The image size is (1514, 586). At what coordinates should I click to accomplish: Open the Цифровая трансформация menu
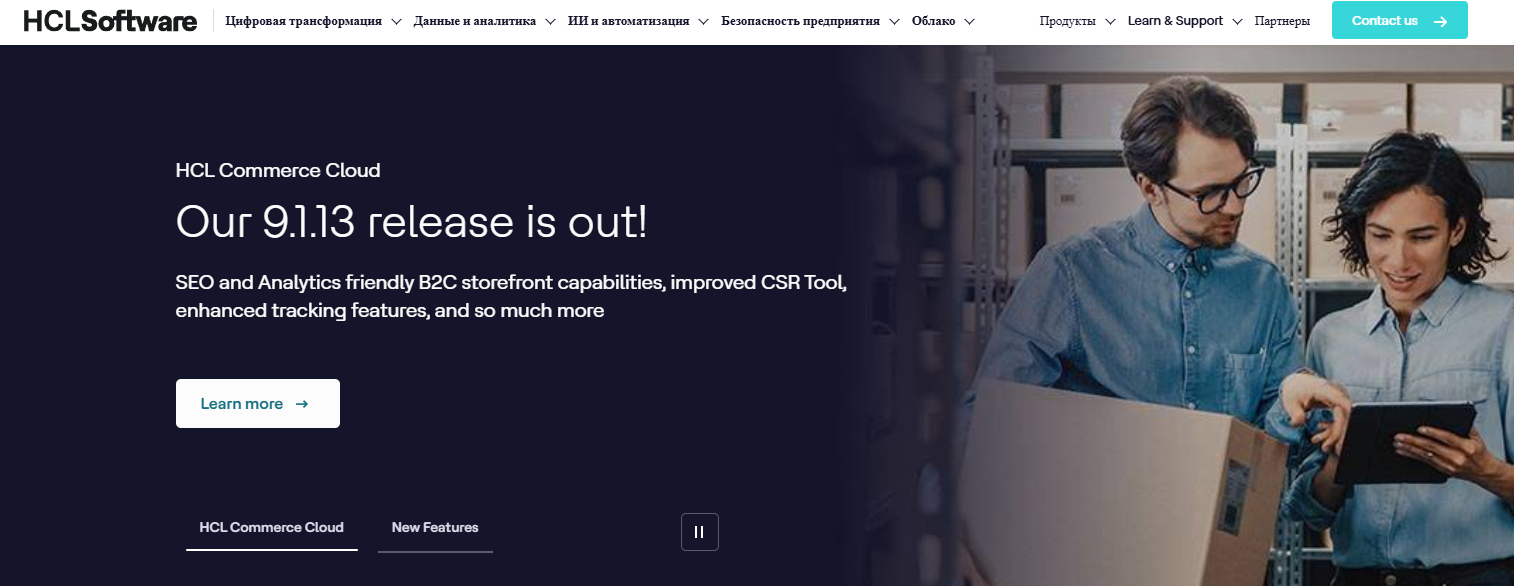tap(304, 21)
